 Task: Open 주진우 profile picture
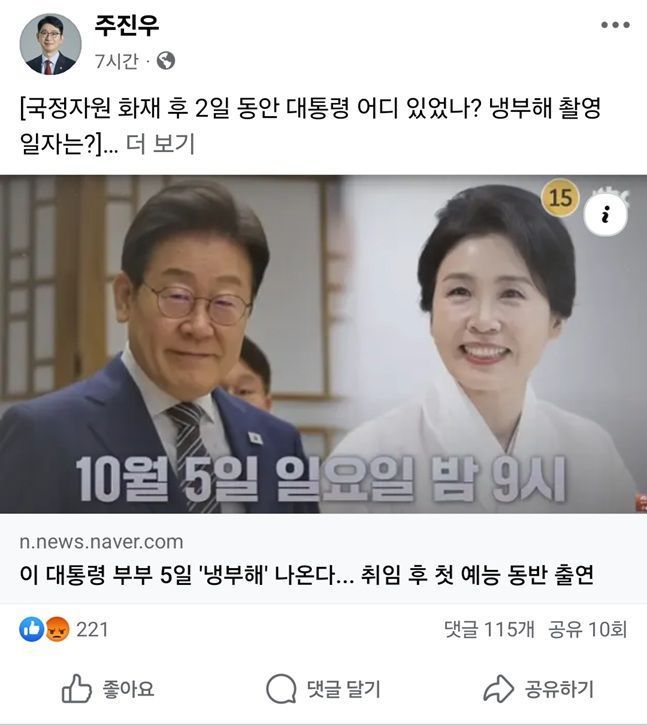click(50, 44)
